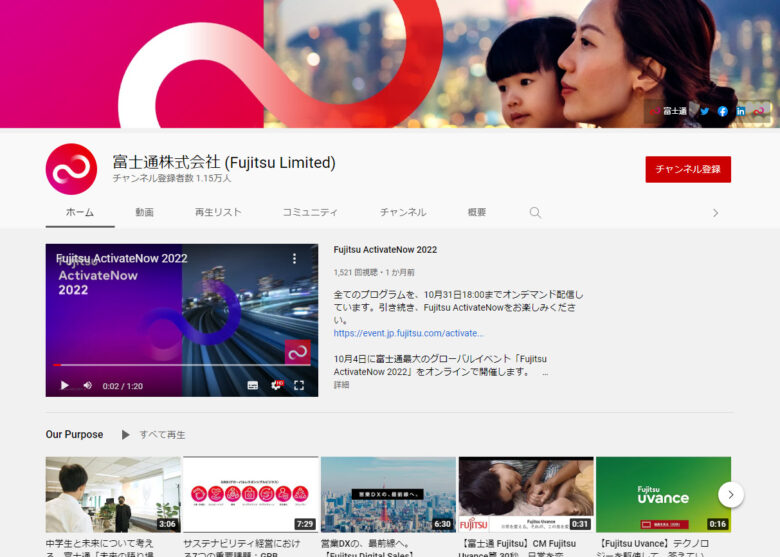Screen dimensions: 780x557
Task: Open the チャンネル tab
Action: coord(403,212)
